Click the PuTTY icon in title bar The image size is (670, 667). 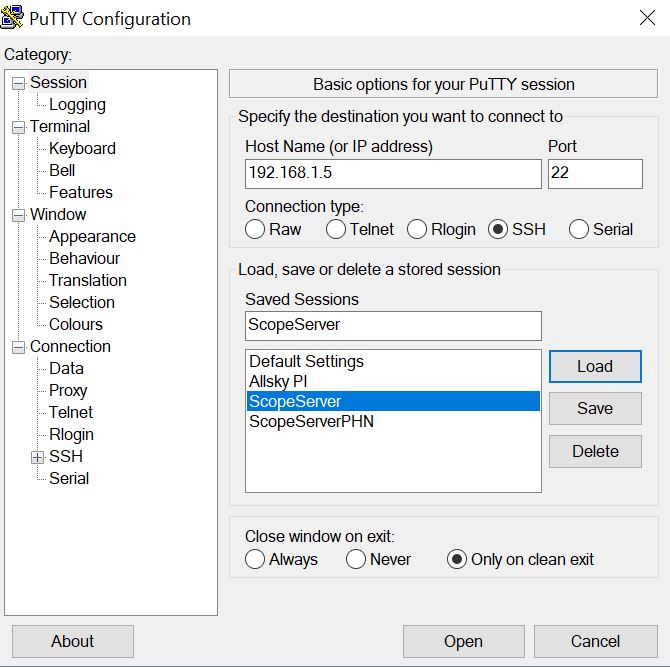pyautogui.click(x=12, y=17)
